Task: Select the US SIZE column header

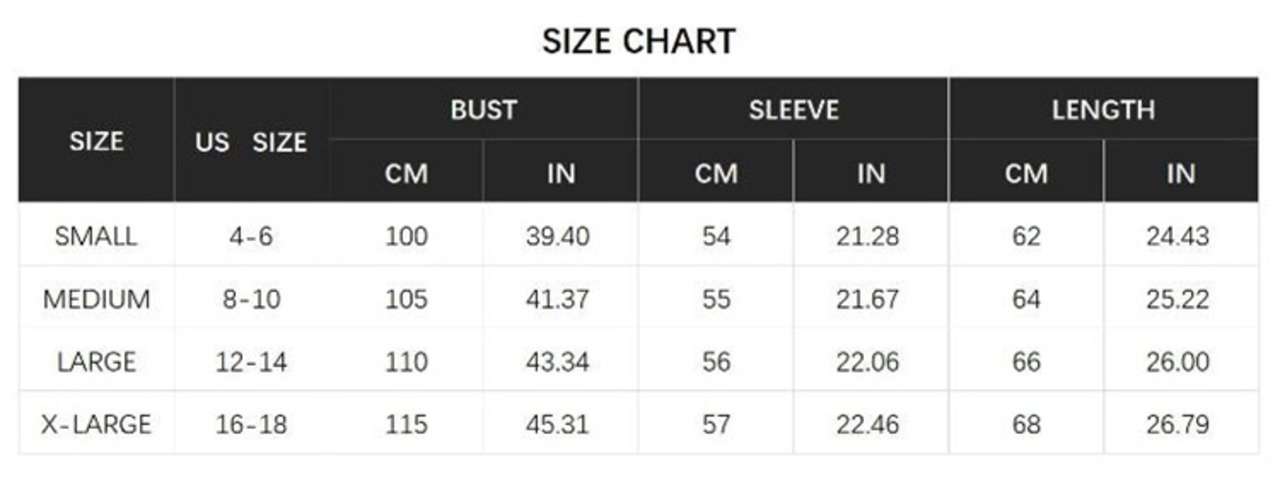Action: click(x=251, y=142)
